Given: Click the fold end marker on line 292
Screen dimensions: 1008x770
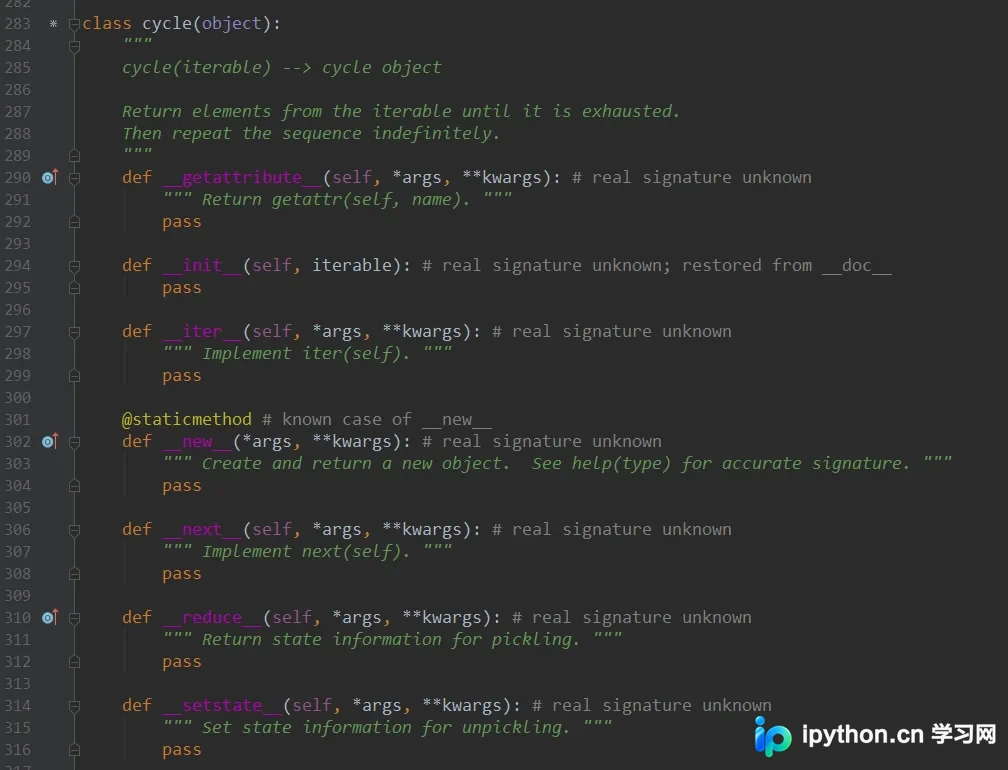Looking at the screenshot, I should [x=74, y=222].
